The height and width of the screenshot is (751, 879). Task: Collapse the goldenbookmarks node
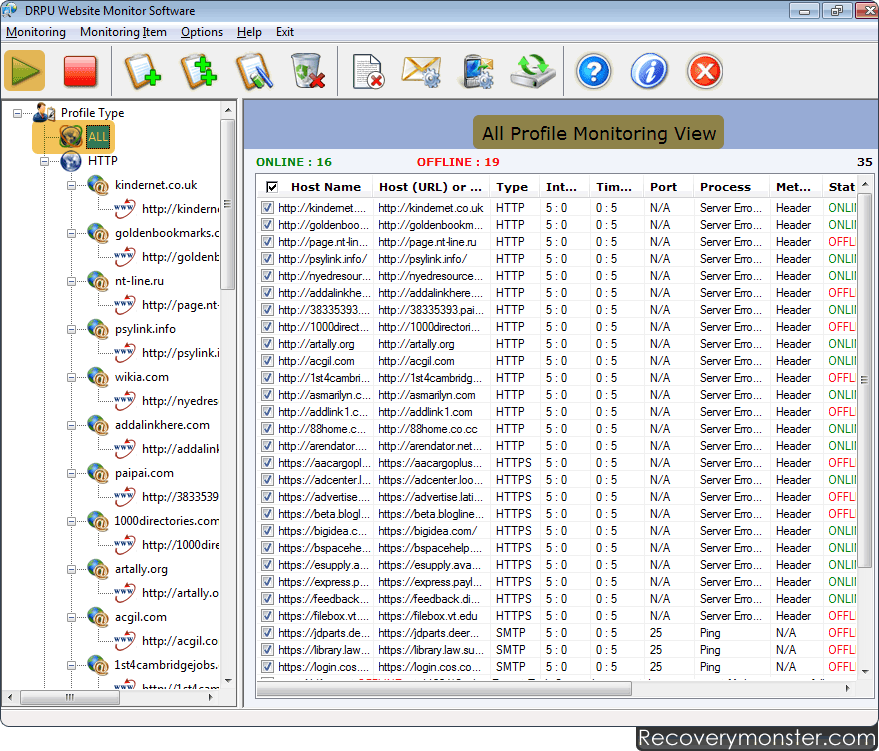click(71, 233)
